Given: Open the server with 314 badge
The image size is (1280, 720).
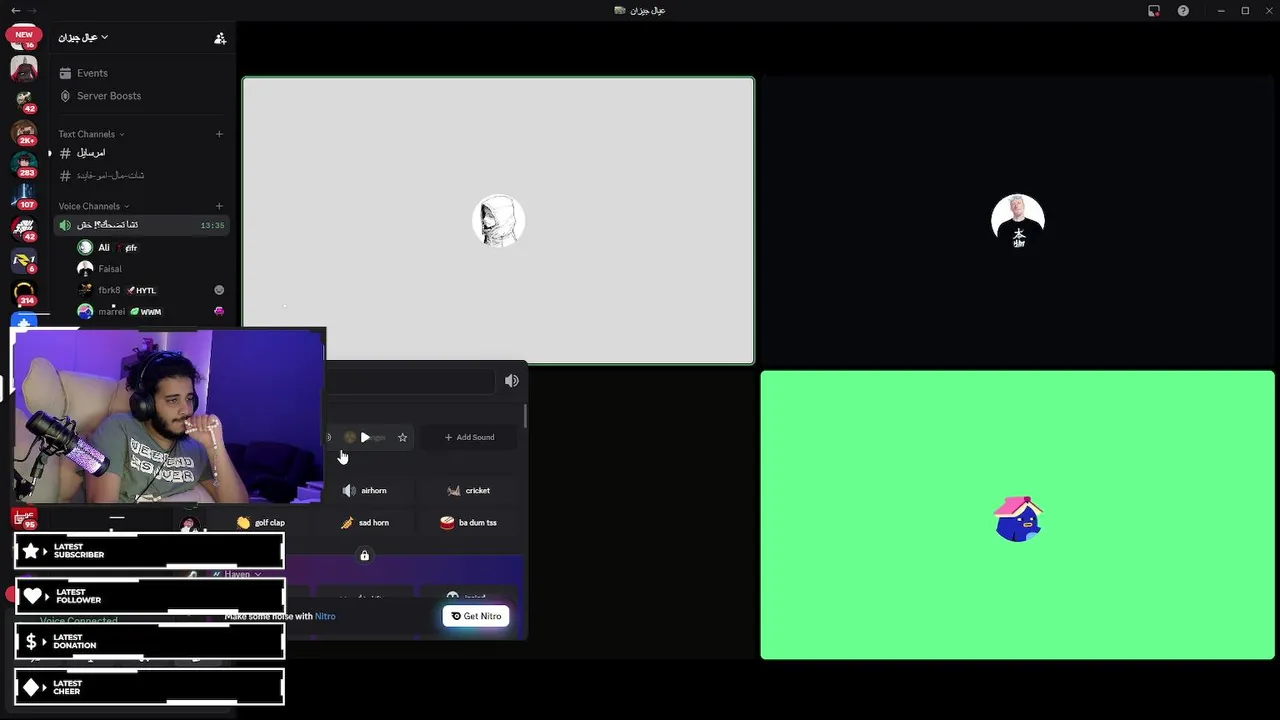Looking at the screenshot, I should (x=24, y=293).
